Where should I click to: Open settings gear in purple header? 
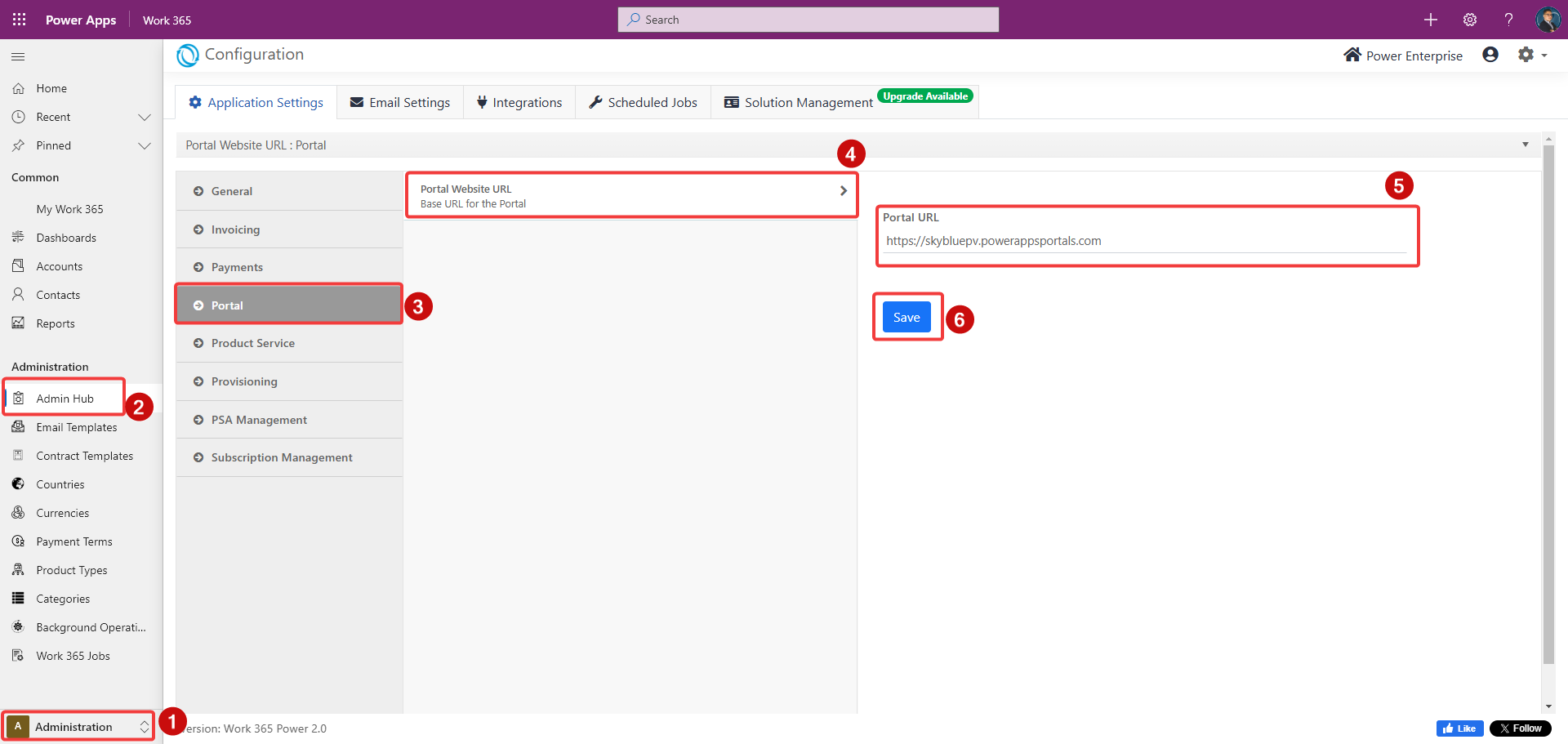[x=1470, y=20]
